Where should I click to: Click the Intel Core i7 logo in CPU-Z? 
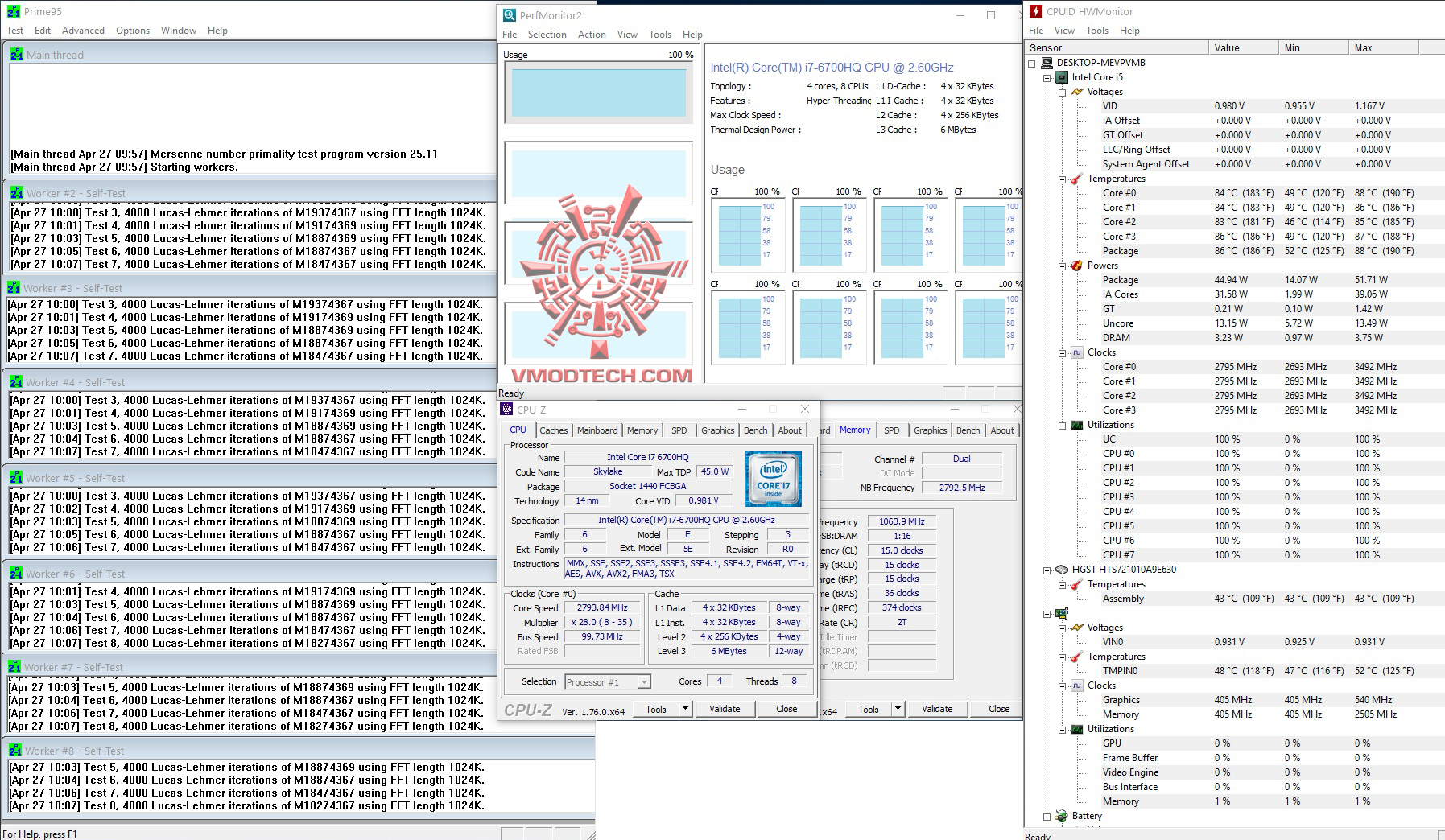773,479
